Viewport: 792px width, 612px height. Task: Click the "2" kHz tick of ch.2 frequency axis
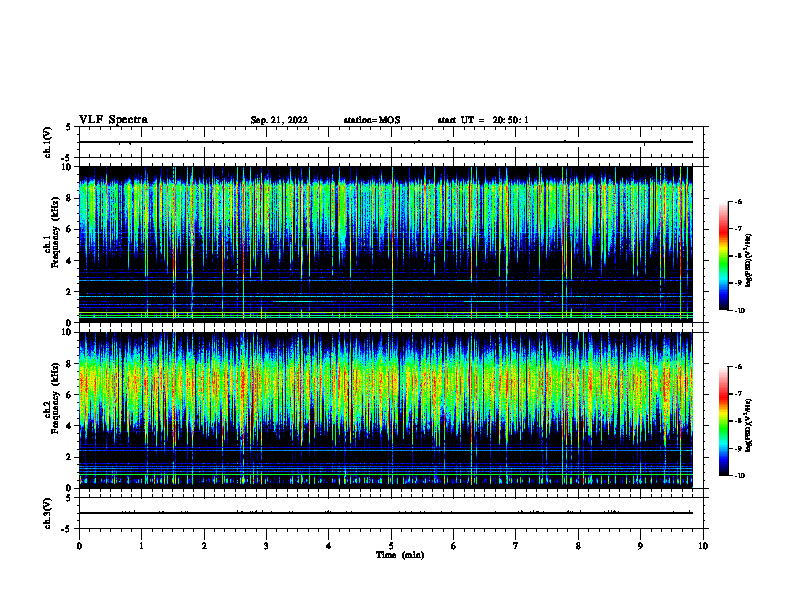70,457
